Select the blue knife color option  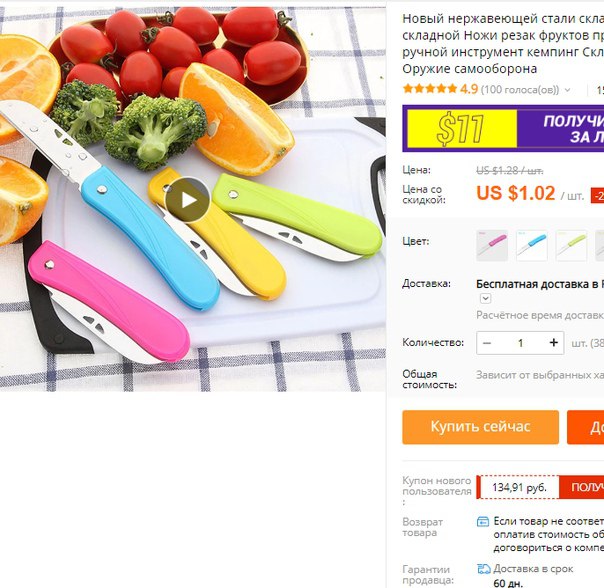click(532, 246)
